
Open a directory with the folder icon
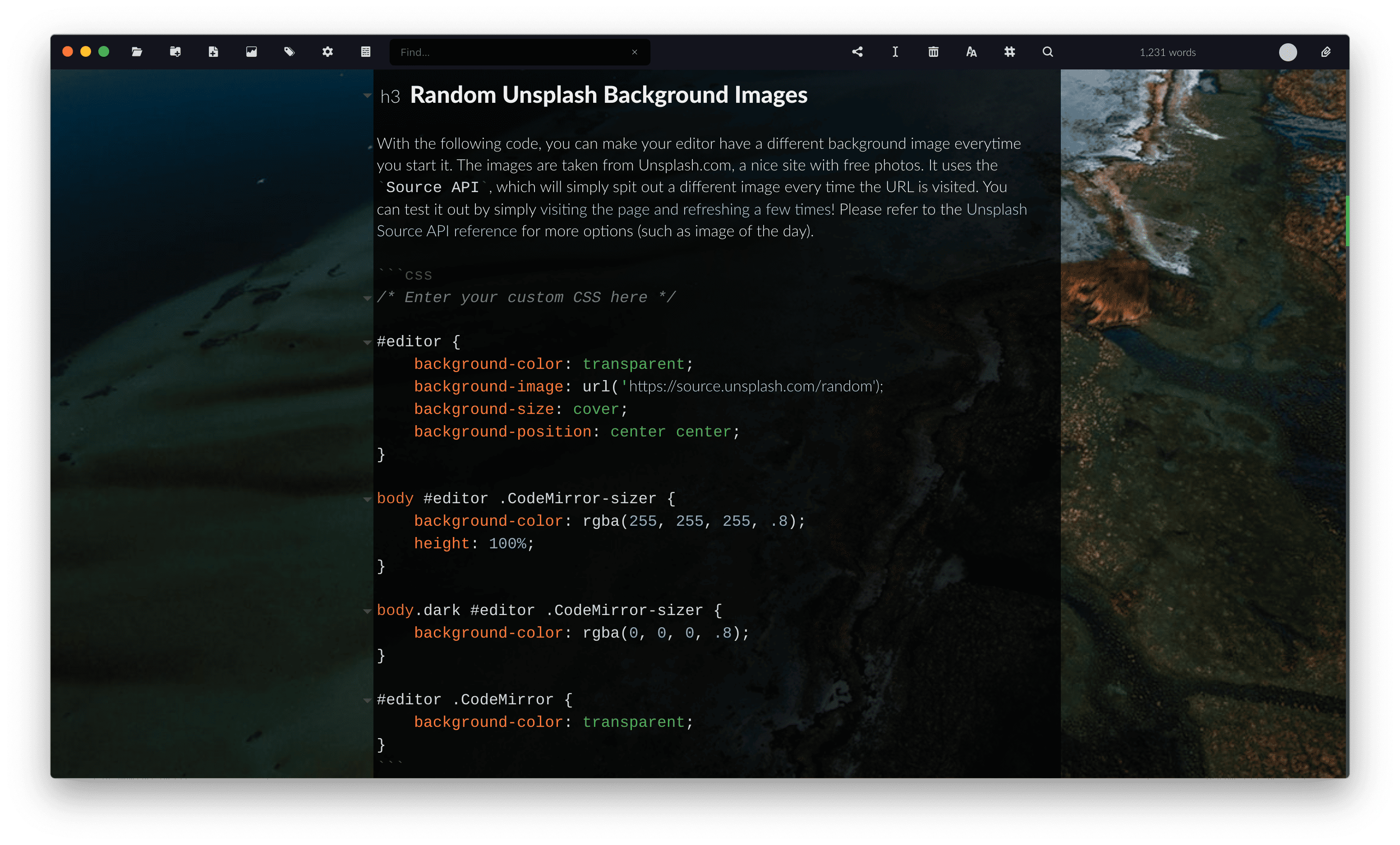(x=137, y=52)
